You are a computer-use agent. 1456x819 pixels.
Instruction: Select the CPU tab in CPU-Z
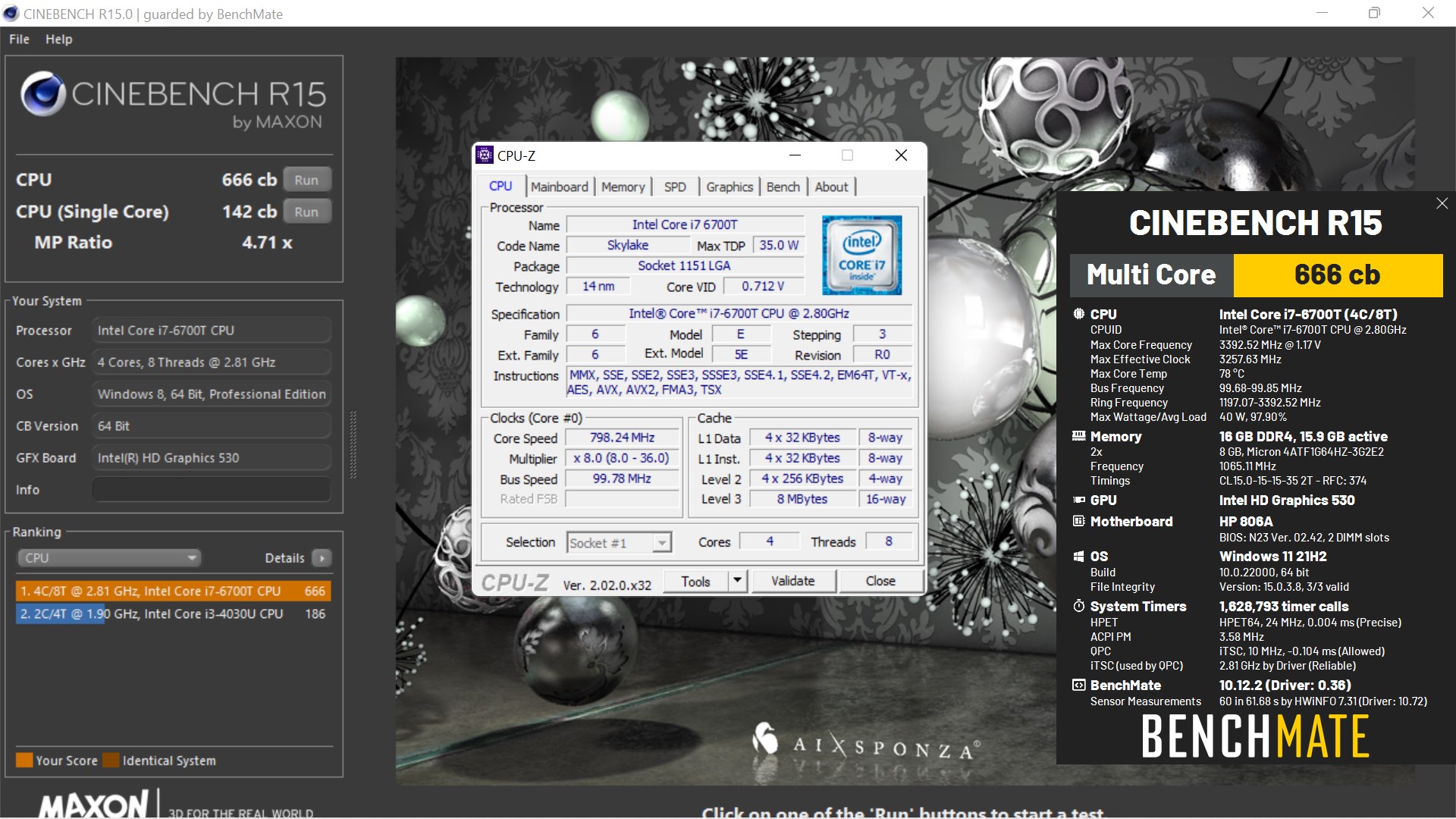coord(500,187)
